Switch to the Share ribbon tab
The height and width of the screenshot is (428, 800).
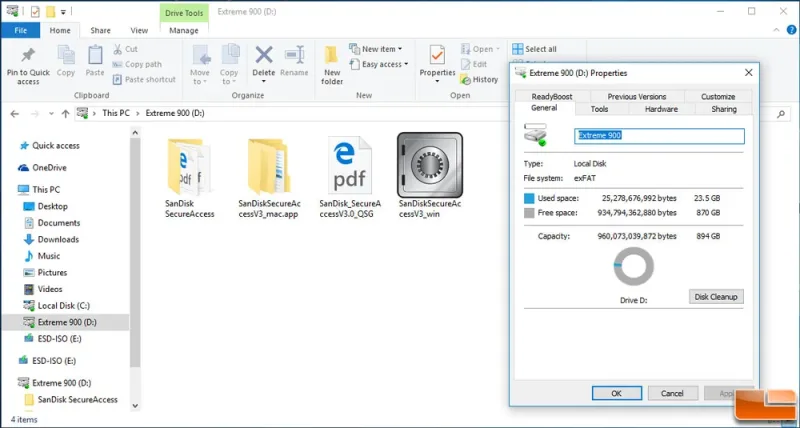[x=101, y=31]
